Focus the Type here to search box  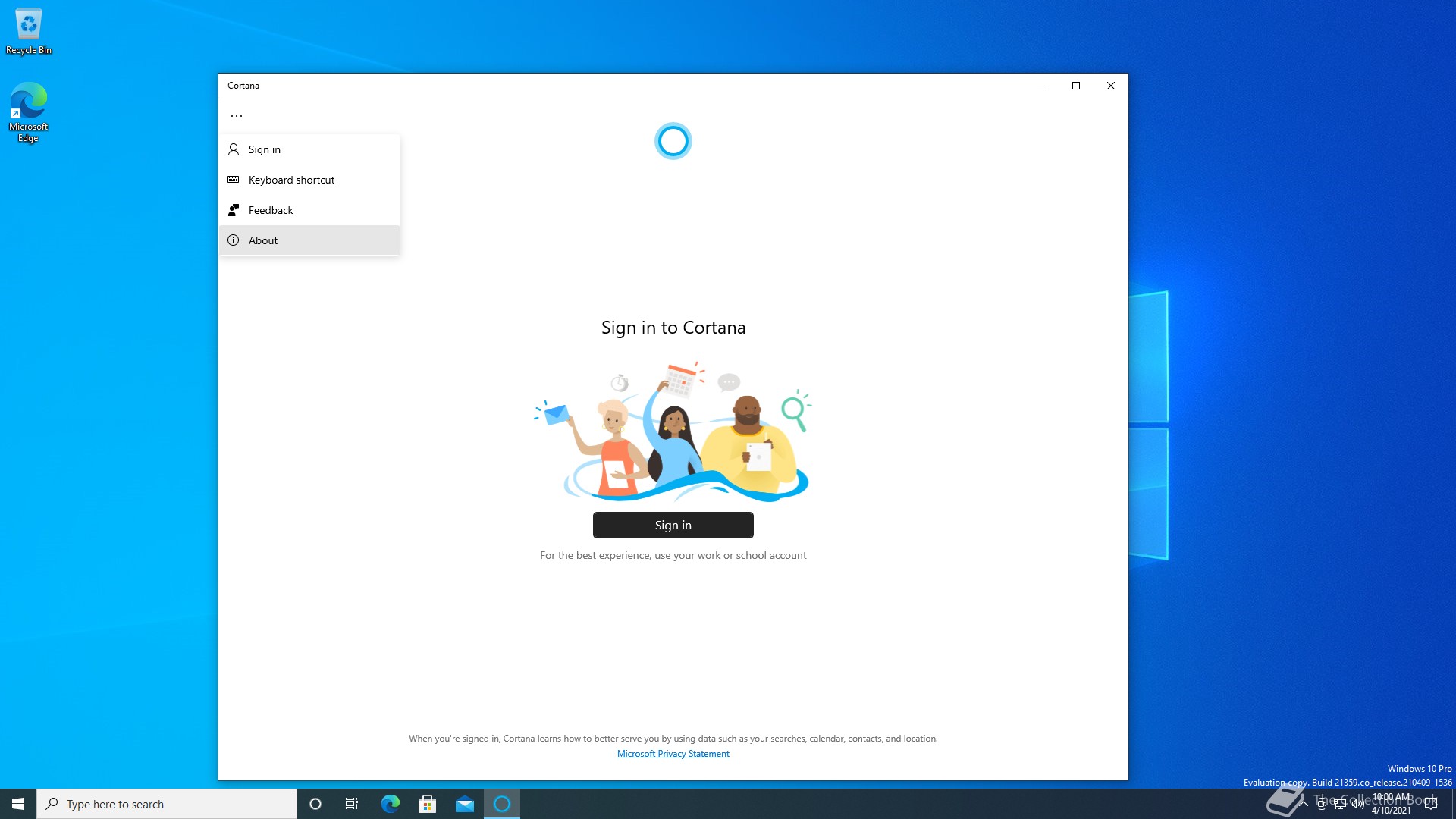(x=167, y=804)
